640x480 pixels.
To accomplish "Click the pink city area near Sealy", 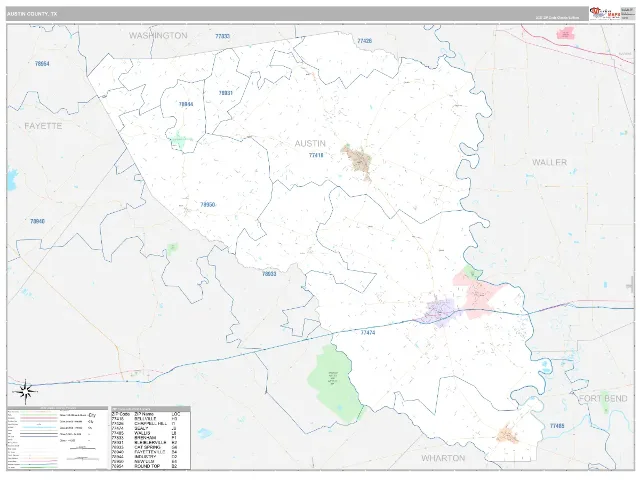I will coord(478,295).
